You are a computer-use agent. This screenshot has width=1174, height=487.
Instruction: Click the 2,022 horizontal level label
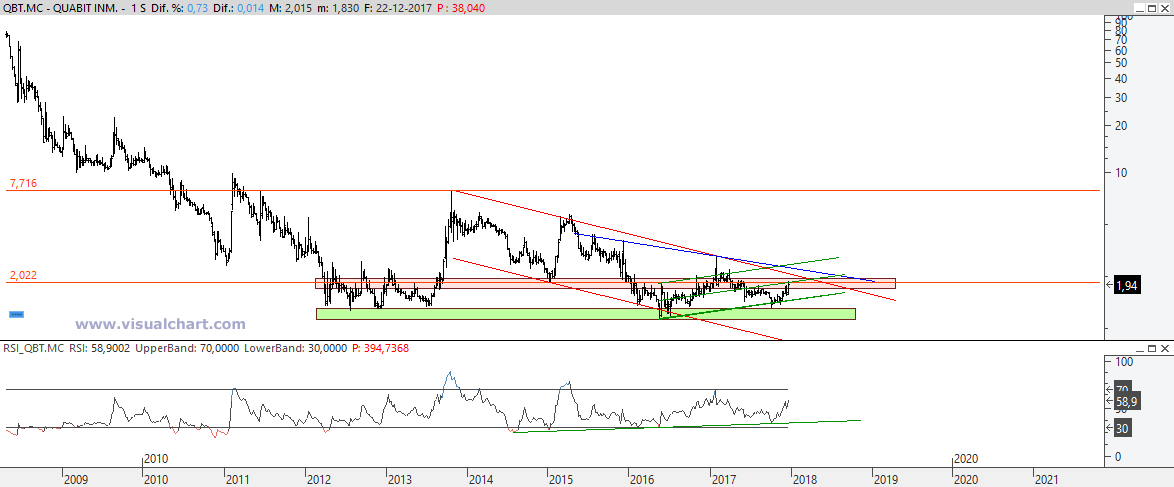pos(22,275)
